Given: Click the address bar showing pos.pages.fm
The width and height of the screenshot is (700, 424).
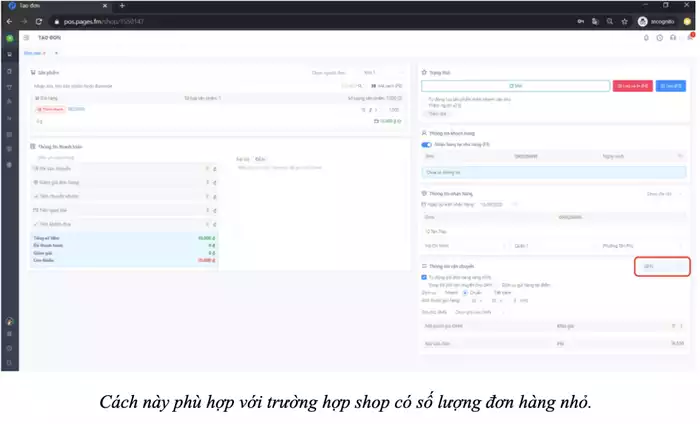Looking at the screenshot, I should coord(312,21).
